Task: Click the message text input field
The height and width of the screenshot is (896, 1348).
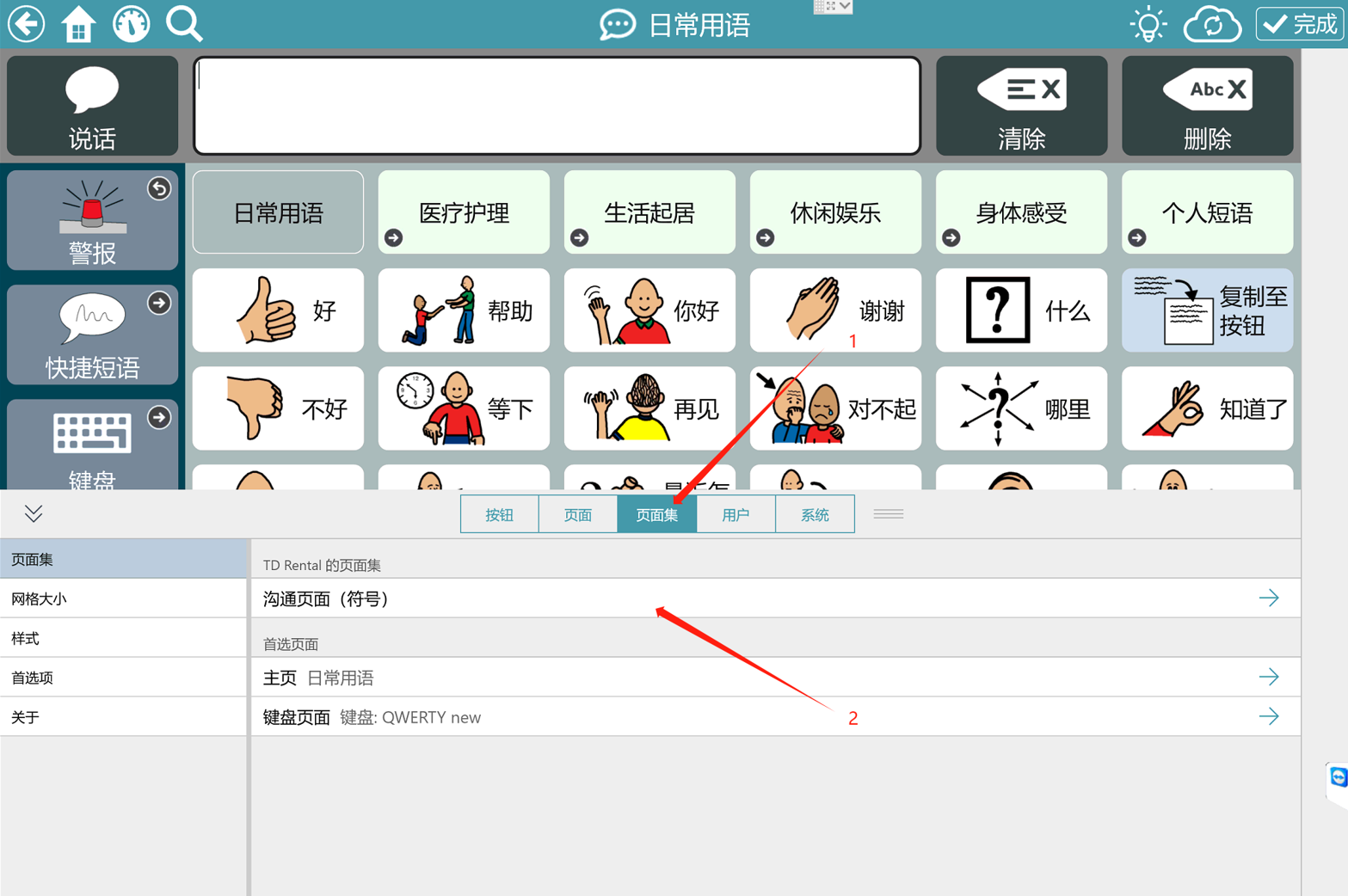Action: tap(557, 106)
